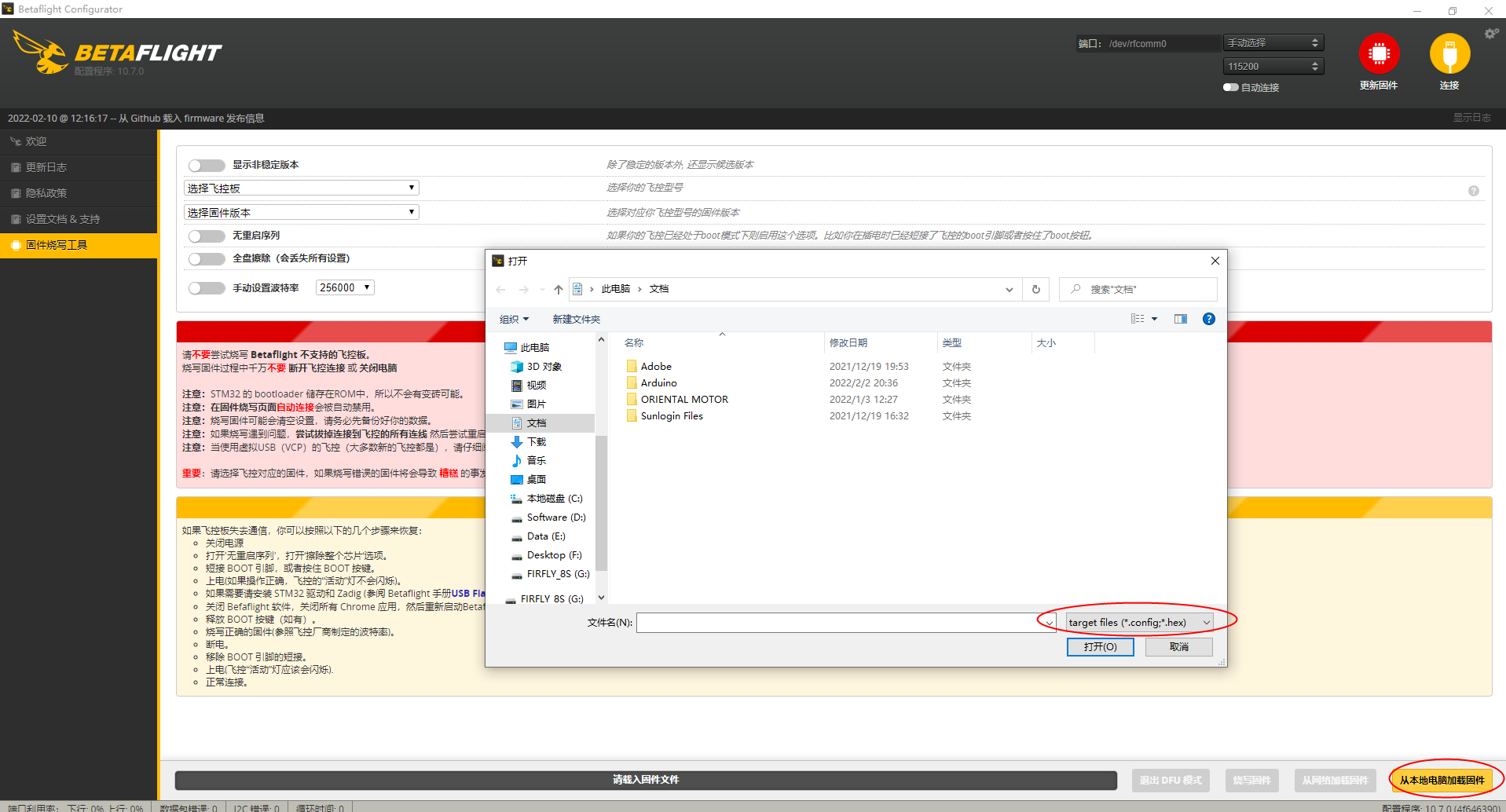The width and height of the screenshot is (1506, 812).
Task: Open the 隐私政策 sidebar tab
Action: point(79,193)
